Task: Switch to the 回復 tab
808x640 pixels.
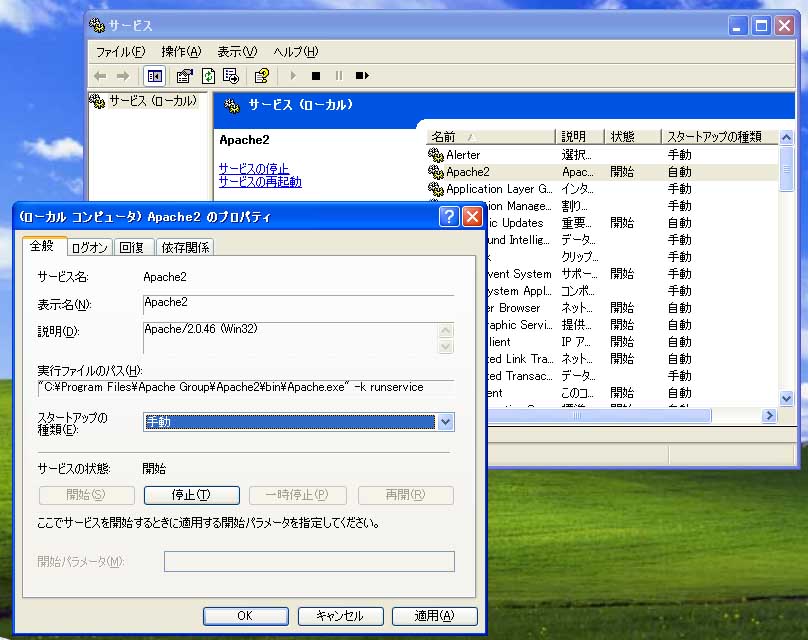Action: (x=132, y=247)
